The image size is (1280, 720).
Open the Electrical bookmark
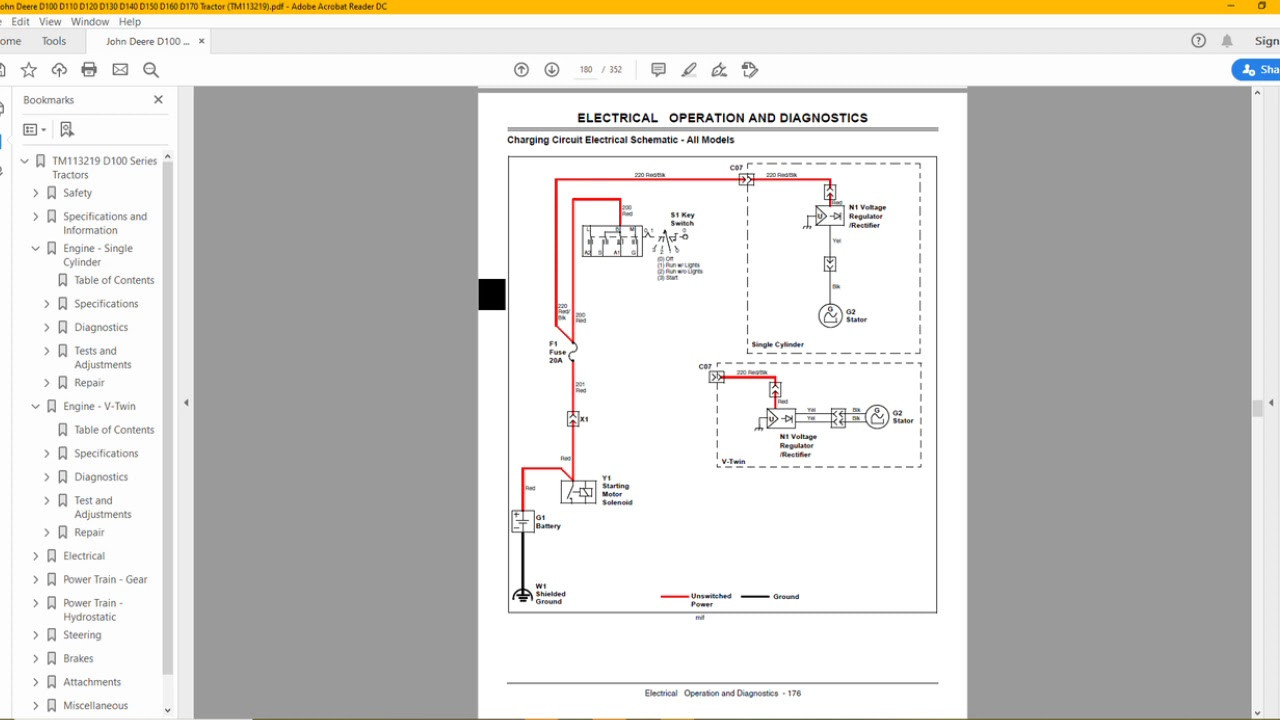[x=84, y=556]
